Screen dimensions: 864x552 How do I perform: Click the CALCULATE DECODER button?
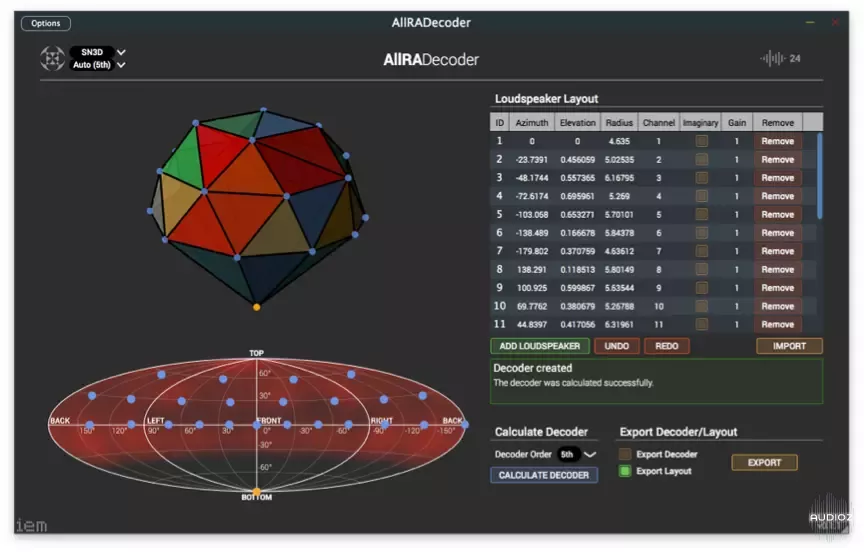coord(544,475)
